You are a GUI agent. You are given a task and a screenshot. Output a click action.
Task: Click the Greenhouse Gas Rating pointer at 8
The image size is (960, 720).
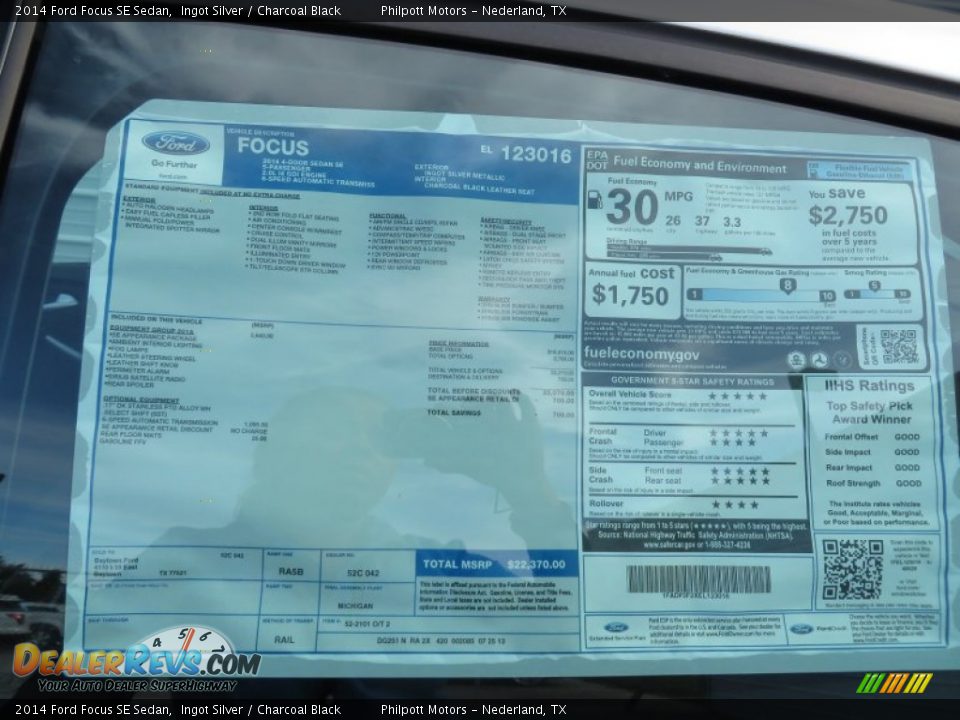(786, 283)
